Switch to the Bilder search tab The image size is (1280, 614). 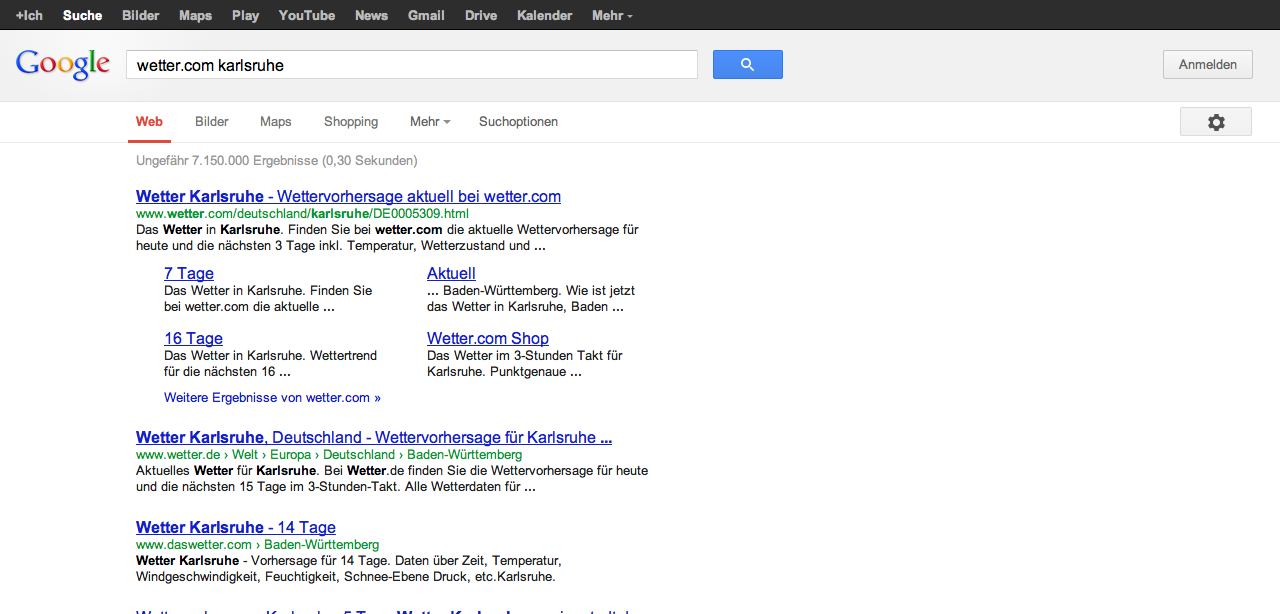[211, 122]
